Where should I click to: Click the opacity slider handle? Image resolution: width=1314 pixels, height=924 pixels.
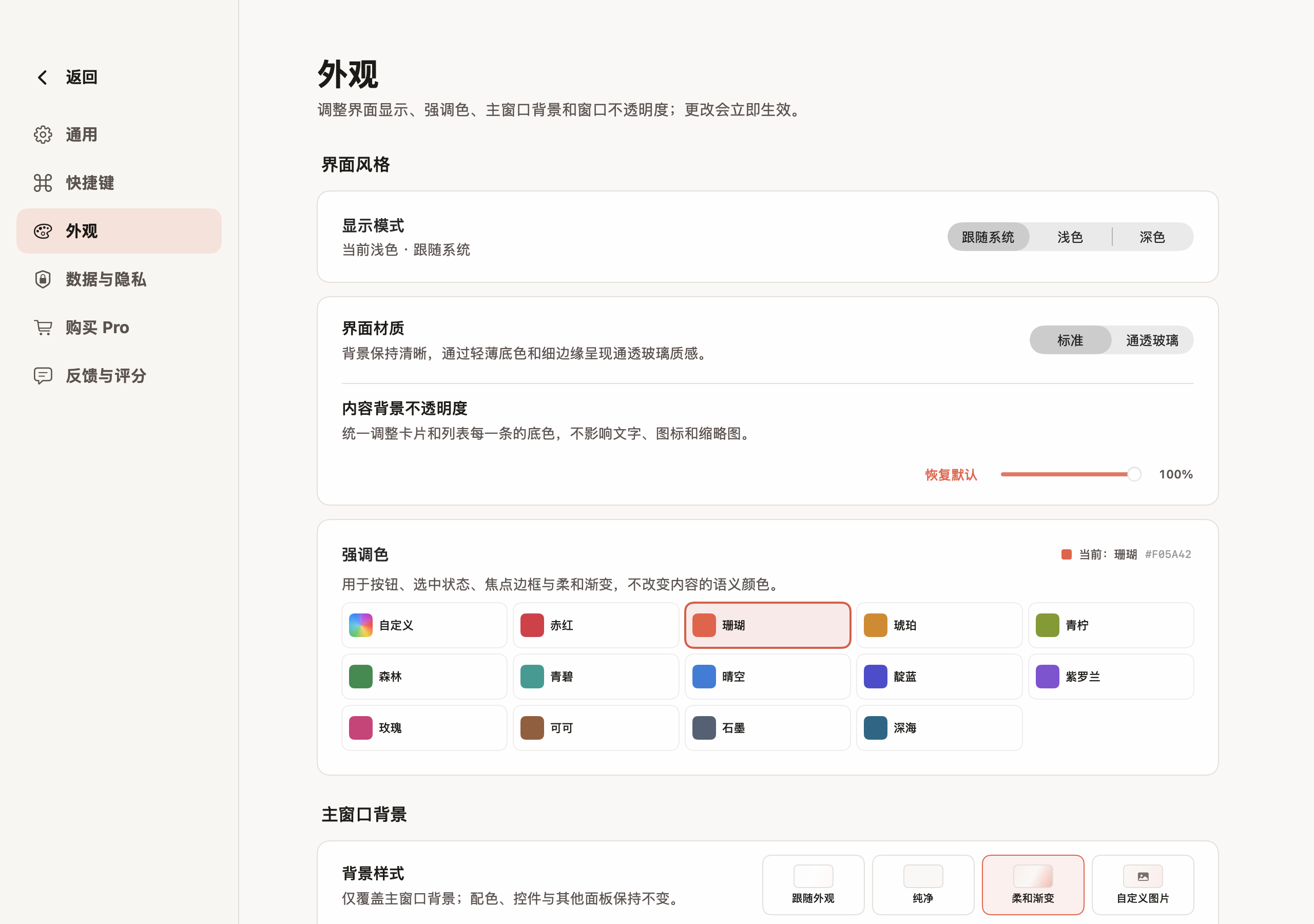1134,474
